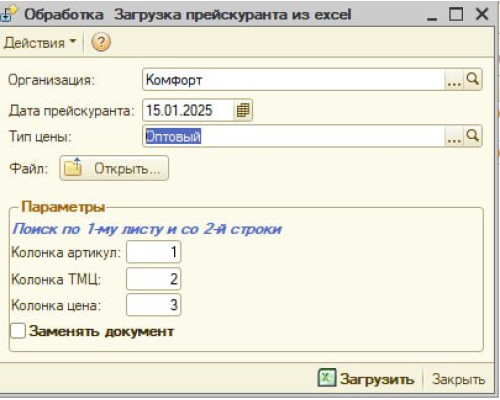Screen dimensions: 500x400
Task: Click the help question mark icon
Action: (101, 43)
